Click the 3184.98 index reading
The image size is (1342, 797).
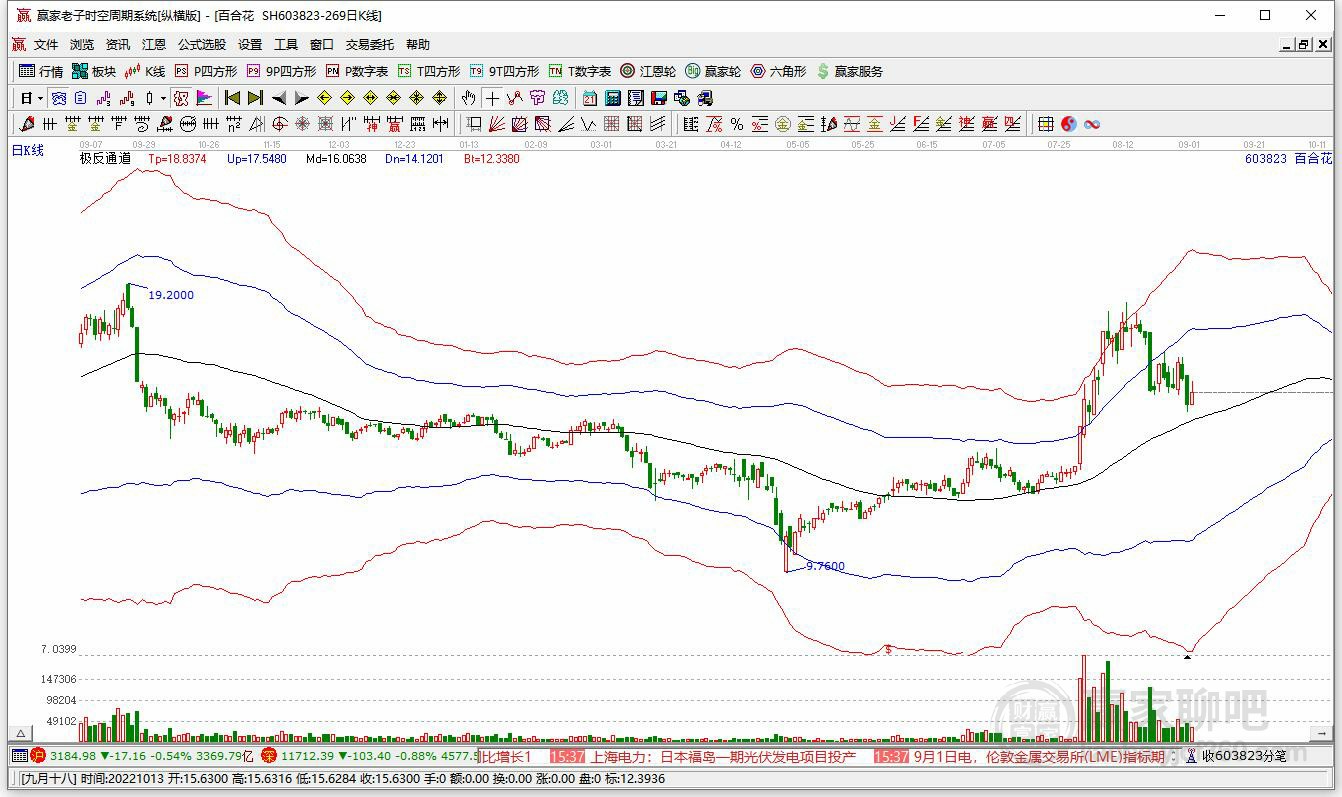click(x=73, y=756)
